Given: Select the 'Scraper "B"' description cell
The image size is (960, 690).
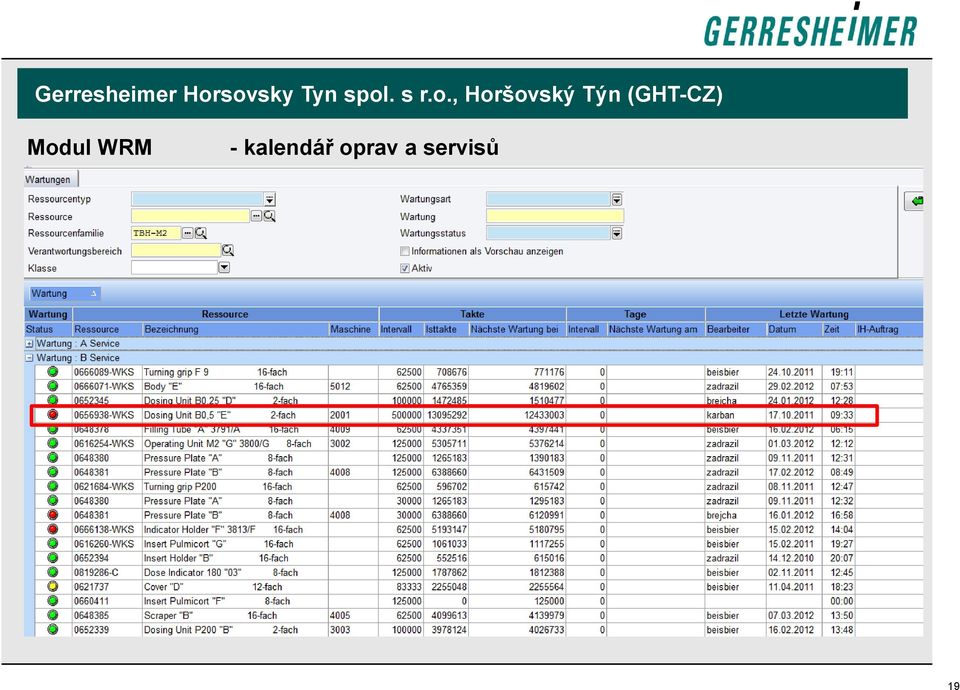Looking at the screenshot, I should click(235, 615).
